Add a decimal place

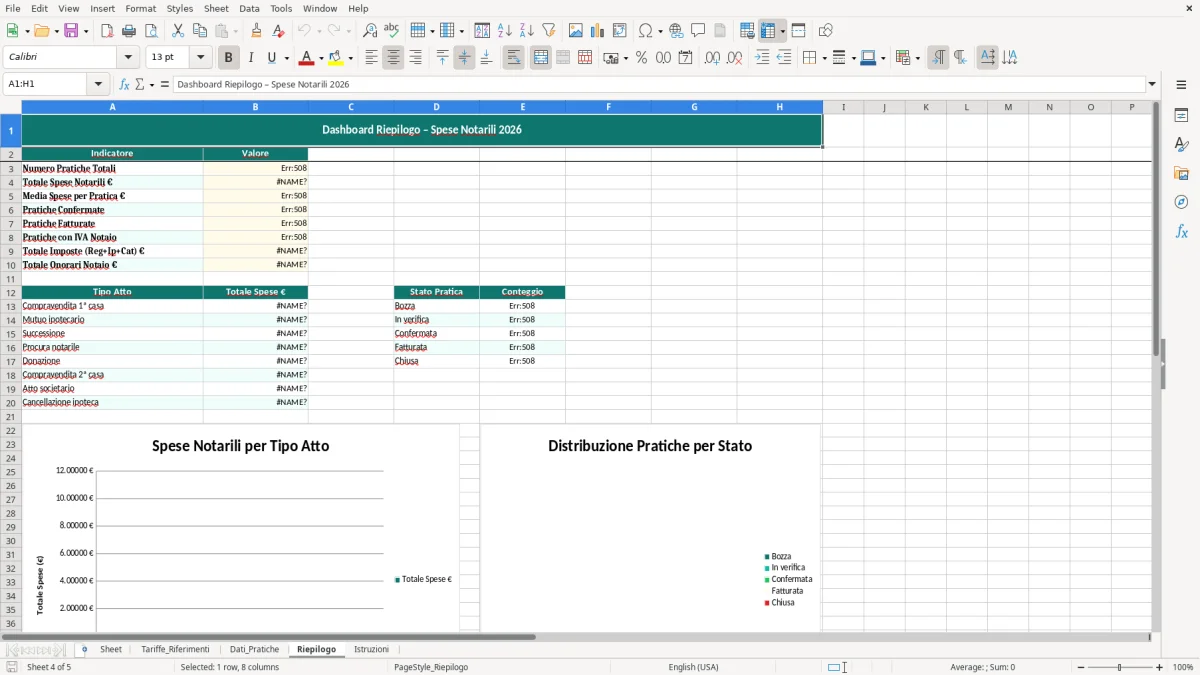pos(712,58)
